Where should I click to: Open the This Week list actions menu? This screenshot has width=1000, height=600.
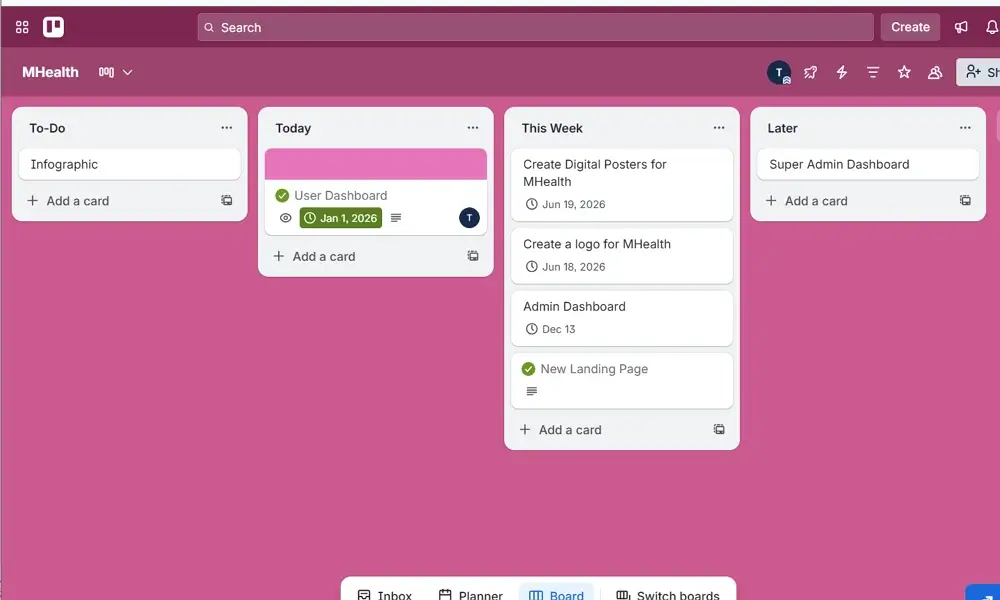[x=718, y=128]
